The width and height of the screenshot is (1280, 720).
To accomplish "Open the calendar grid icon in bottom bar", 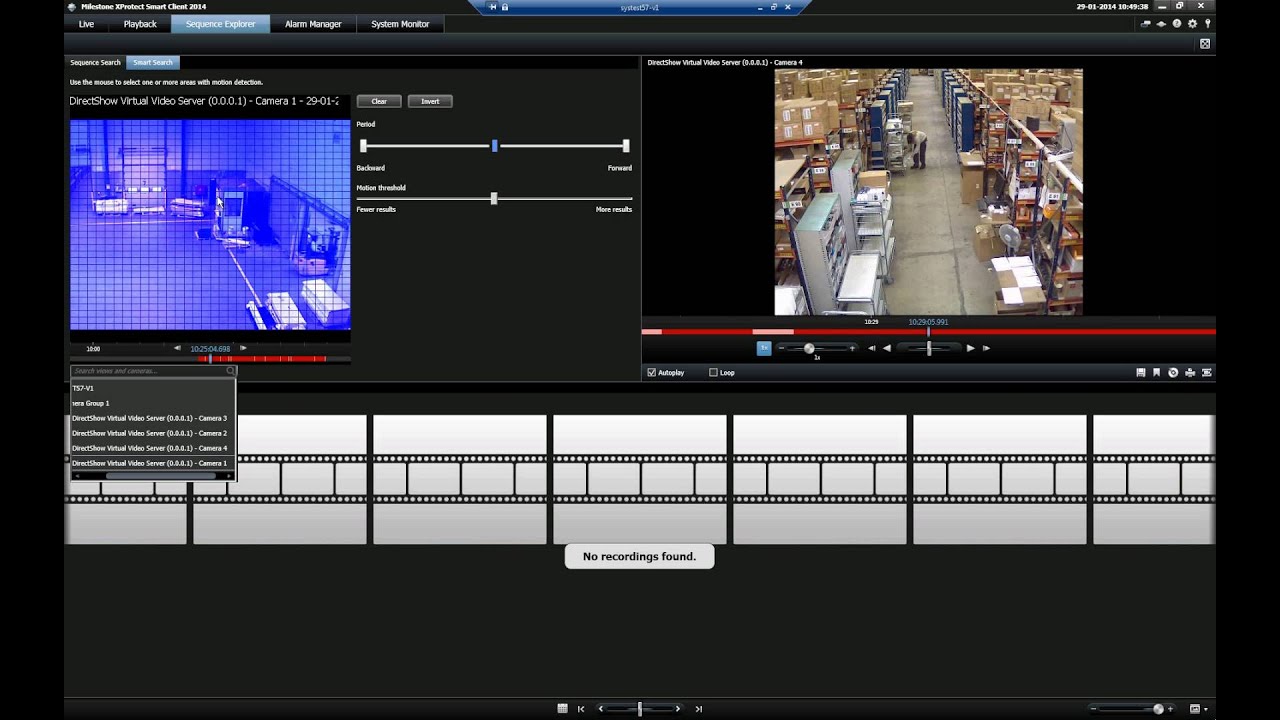I will click(563, 709).
